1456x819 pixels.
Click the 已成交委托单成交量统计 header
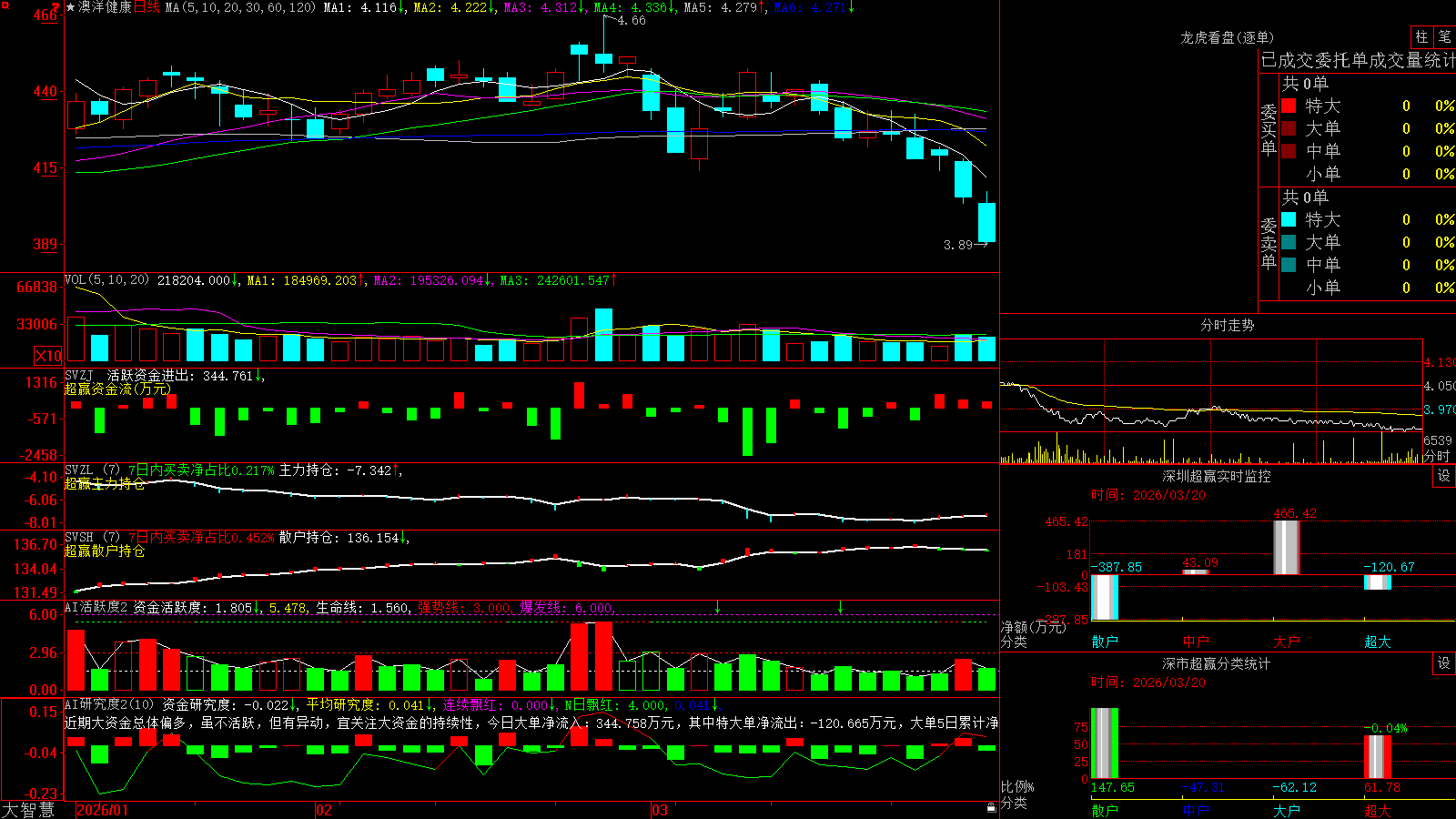tap(1358, 60)
